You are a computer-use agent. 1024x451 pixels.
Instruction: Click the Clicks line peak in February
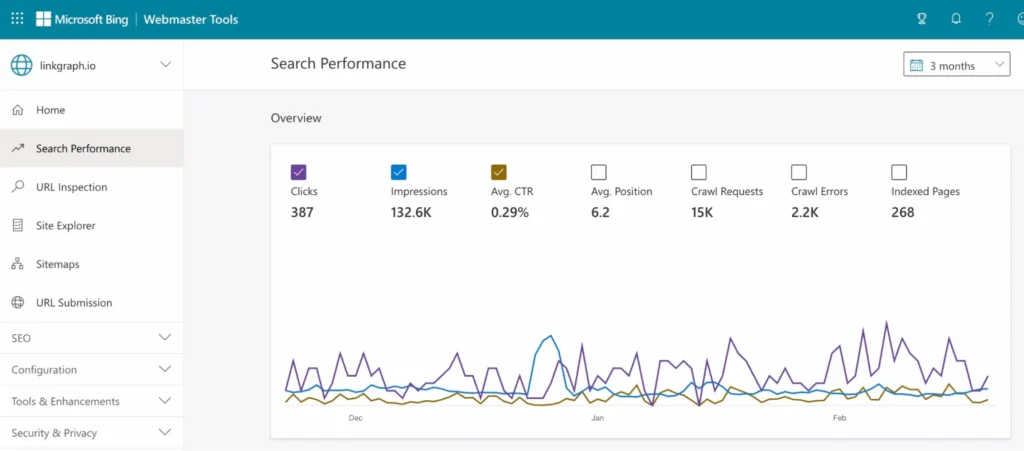click(x=886, y=323)
